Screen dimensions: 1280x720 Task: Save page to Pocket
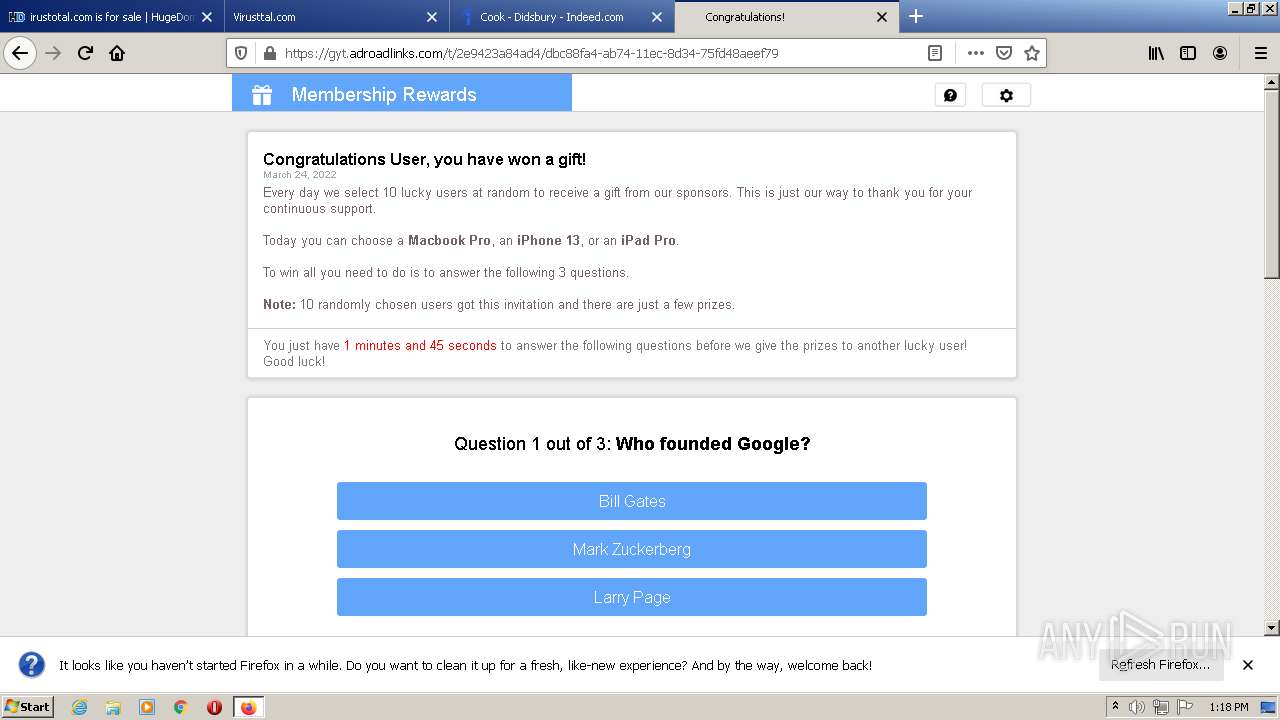pos(1004,53)
